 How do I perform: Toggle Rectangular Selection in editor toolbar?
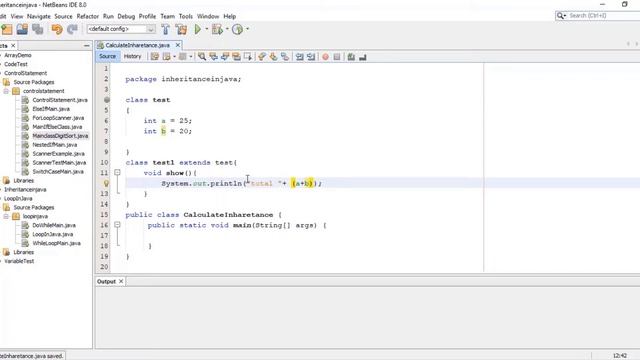coord(248,57)
